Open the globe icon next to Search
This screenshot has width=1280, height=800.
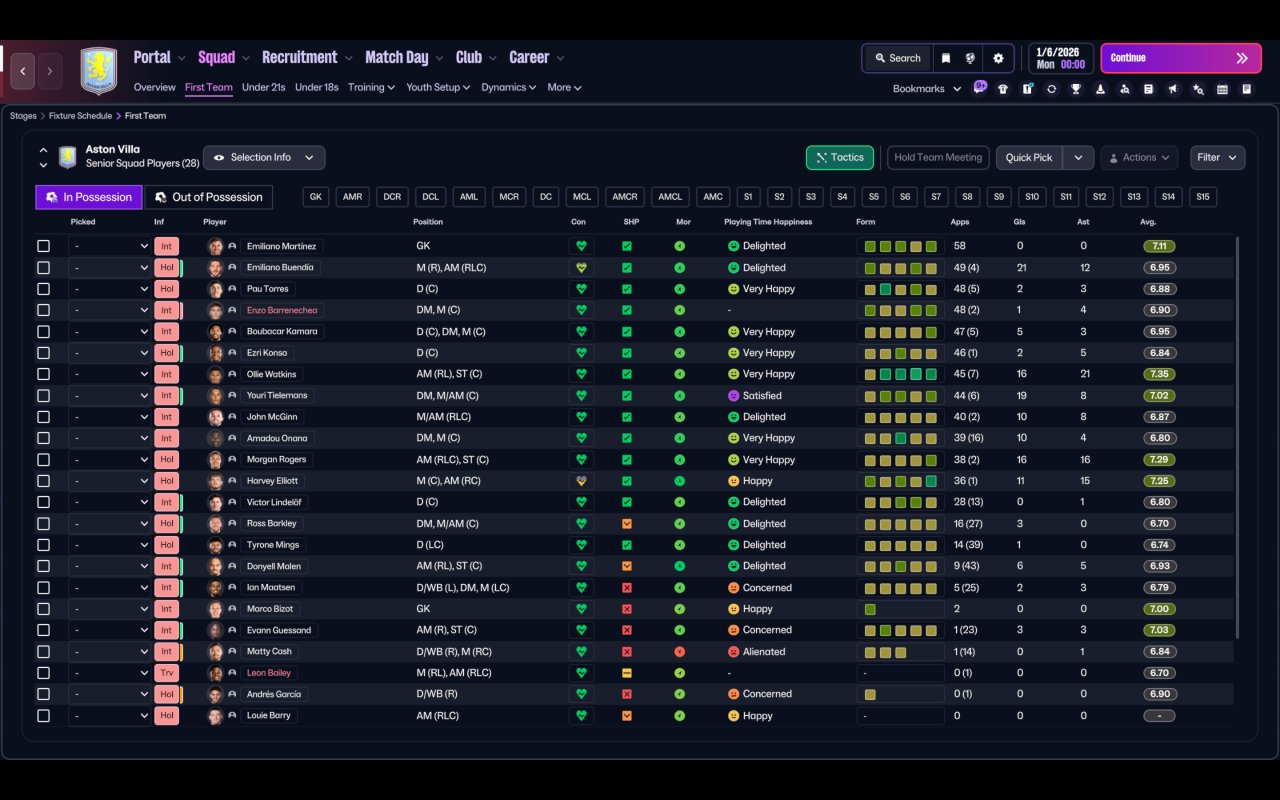[970, 58]
